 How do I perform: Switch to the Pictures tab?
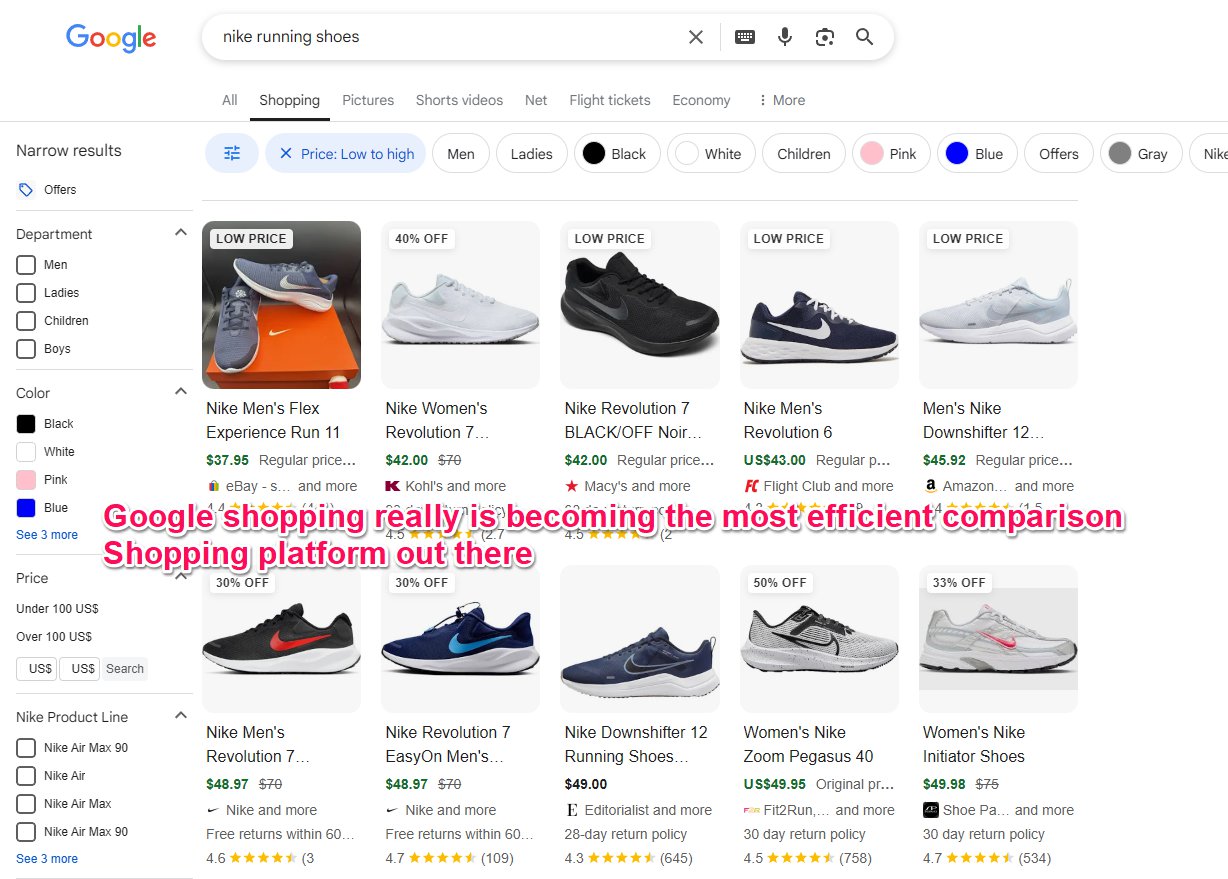[368, 100]
